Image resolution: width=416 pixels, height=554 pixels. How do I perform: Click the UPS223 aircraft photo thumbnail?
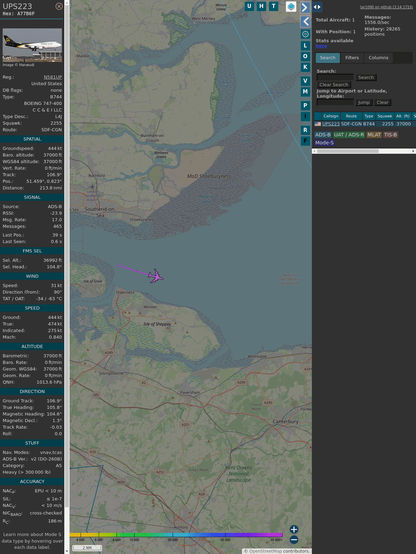(x=32, y=45)
